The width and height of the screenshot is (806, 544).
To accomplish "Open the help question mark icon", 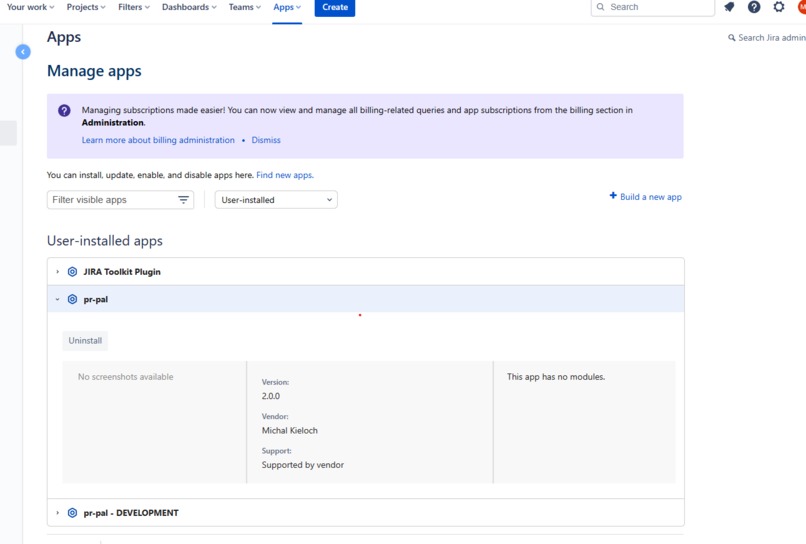I will [754, 7].
